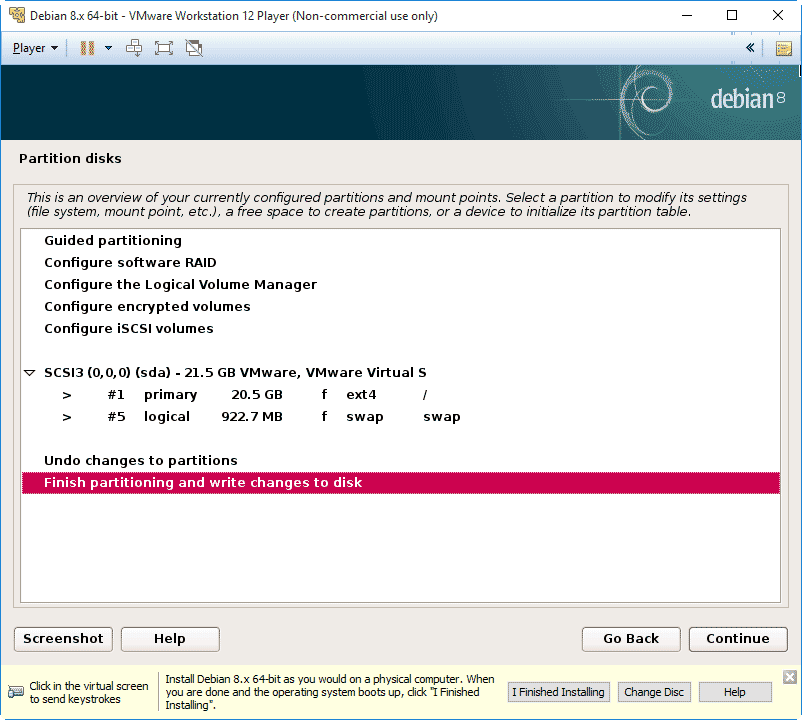Click the Go Back button

point(631,639)
